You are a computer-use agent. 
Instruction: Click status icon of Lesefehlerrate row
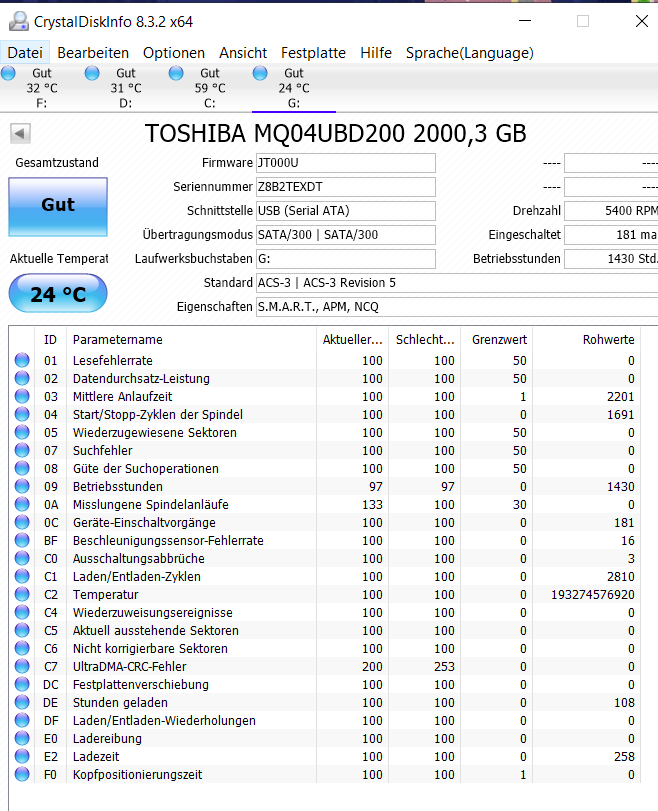click(22, 360)
